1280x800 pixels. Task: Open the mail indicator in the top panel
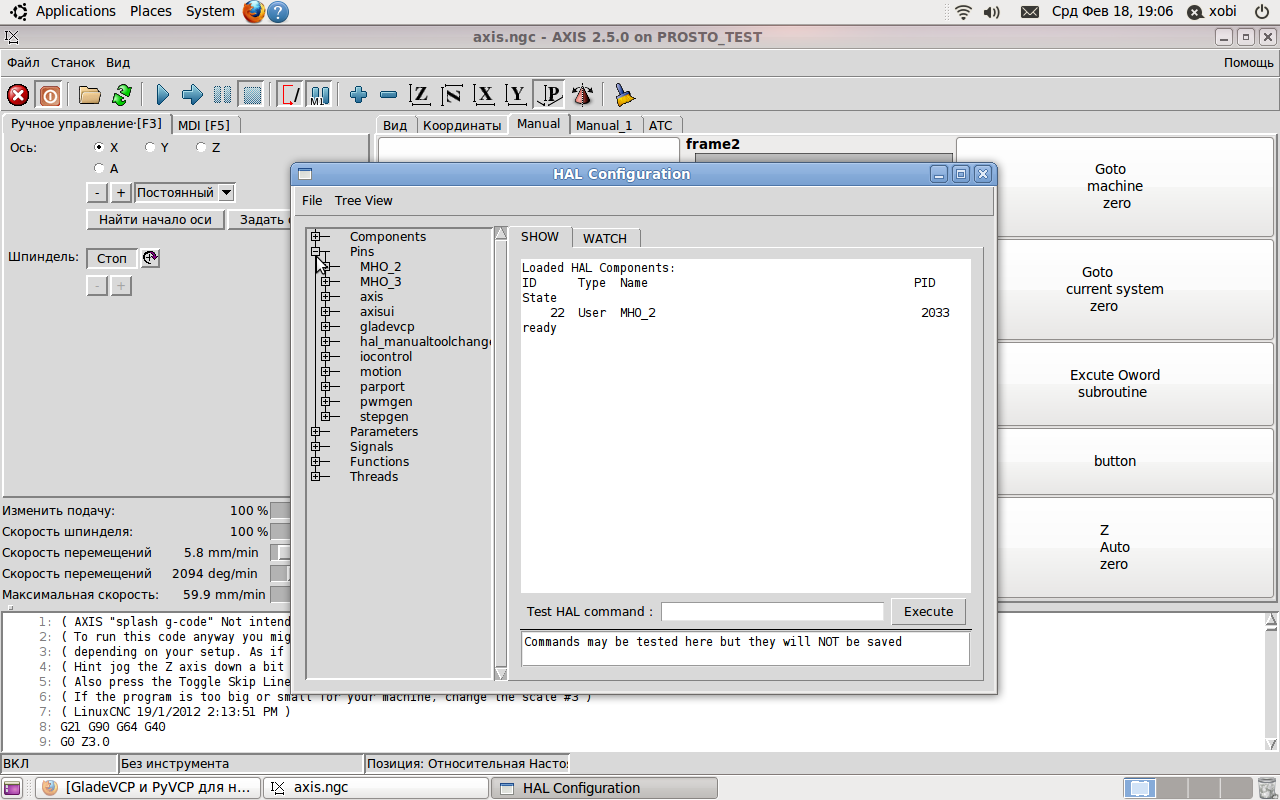(1029, 12)
